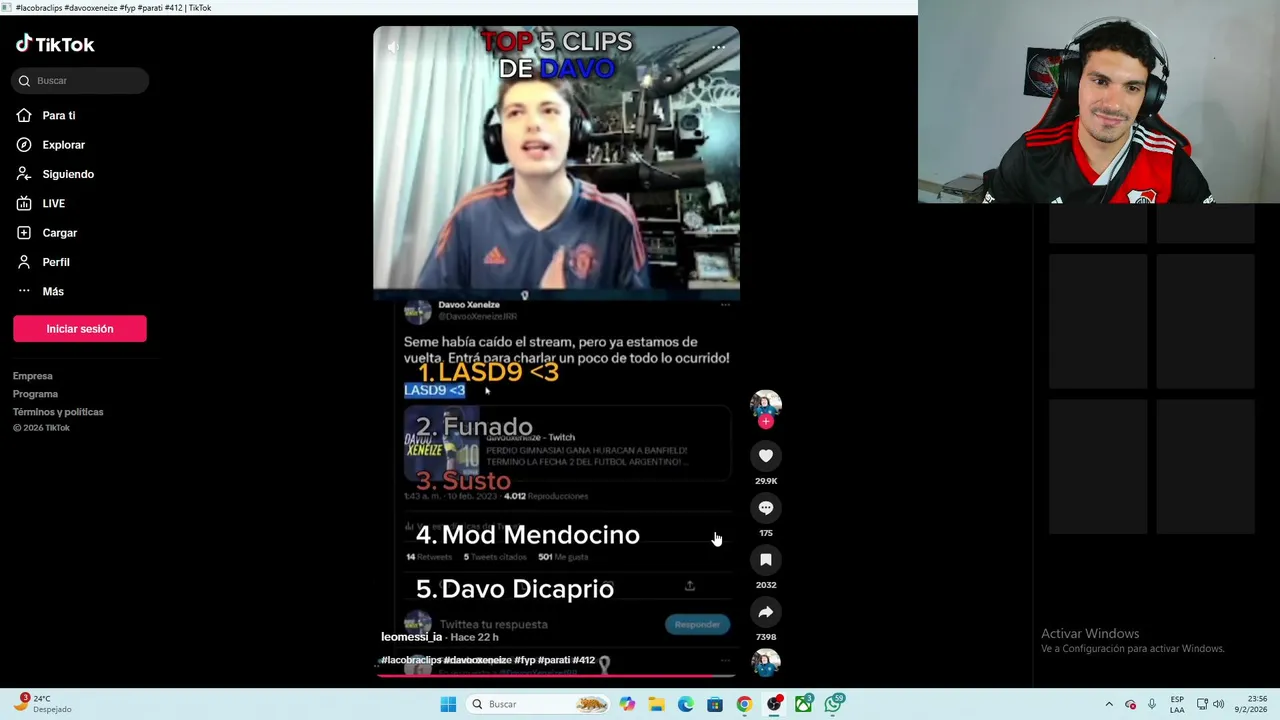Image resolution: width=1280 pixels, height=720 pixels.
Task: Open the sound disc at bottom right
Action: pyautogui.click(x=766, y=663)
